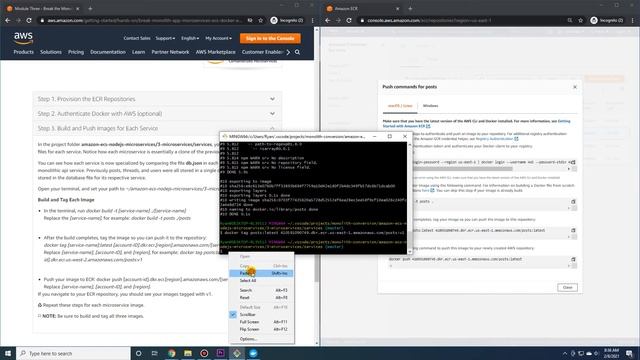Reload the Amazon ECR console page
The height and width of the screenshot is (360, 640).
click(x=349, y=20)
